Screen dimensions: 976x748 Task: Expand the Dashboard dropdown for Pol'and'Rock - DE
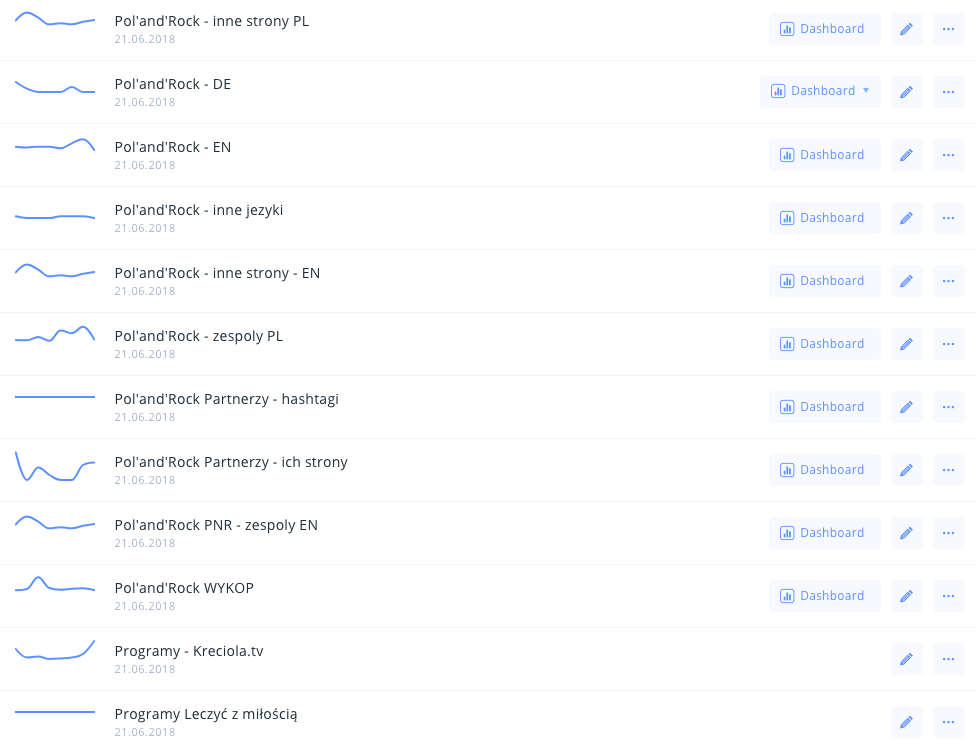(865, 91)
